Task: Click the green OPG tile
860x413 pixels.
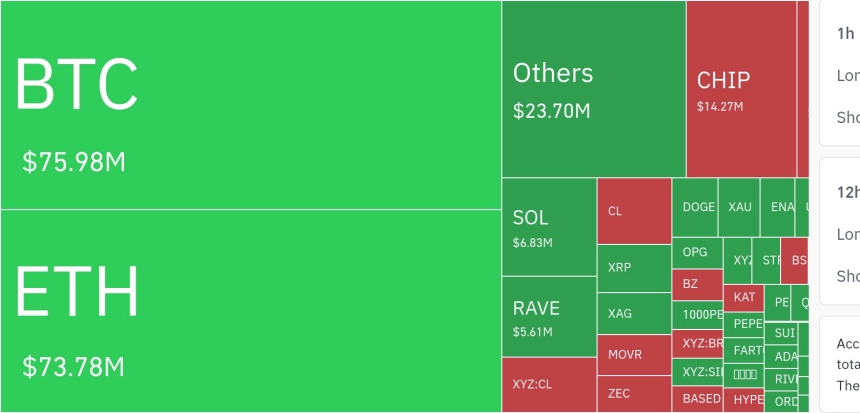Action: click(x=697, y=253)
